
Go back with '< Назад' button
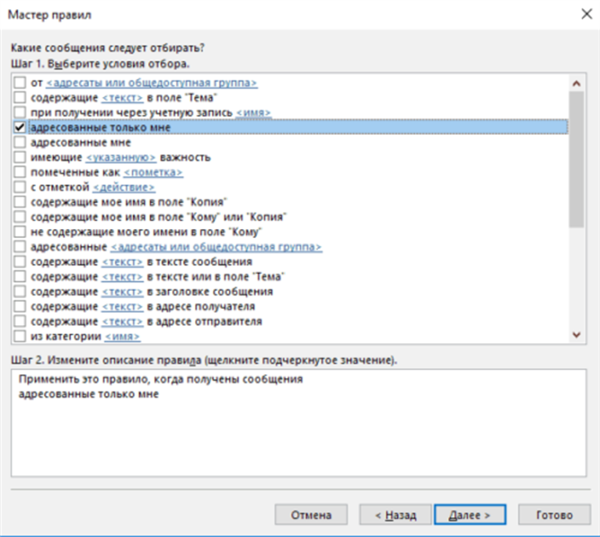coord(395,515)
